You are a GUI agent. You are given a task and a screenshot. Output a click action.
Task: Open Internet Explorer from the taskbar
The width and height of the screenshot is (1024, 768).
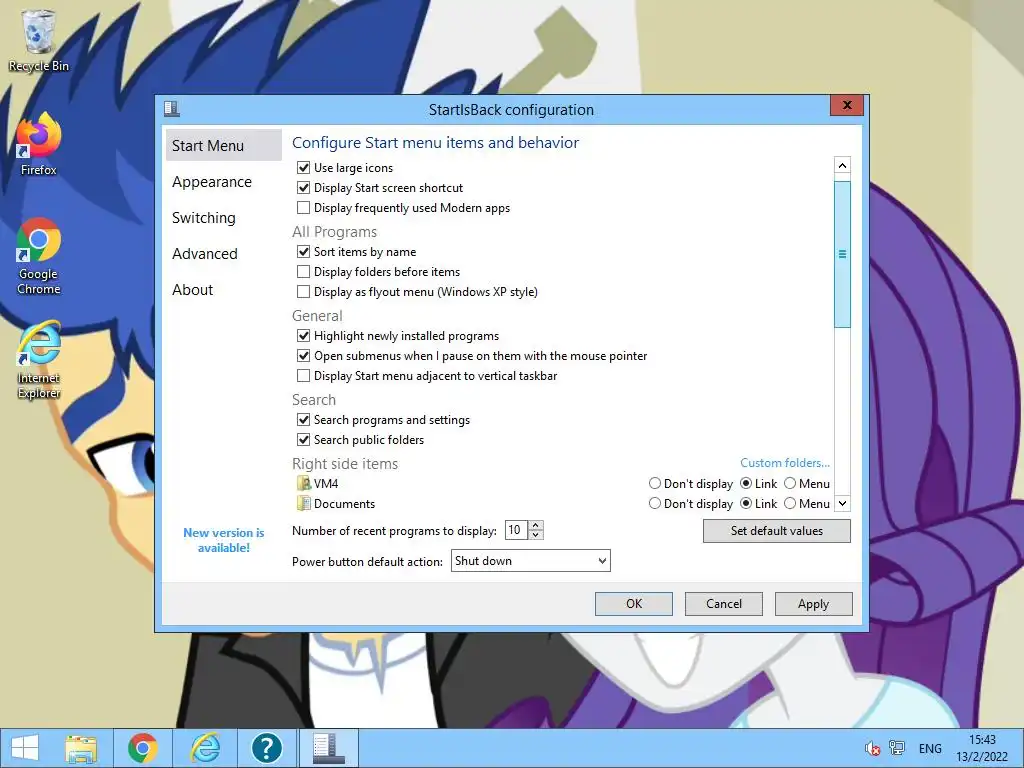point(204,748)
